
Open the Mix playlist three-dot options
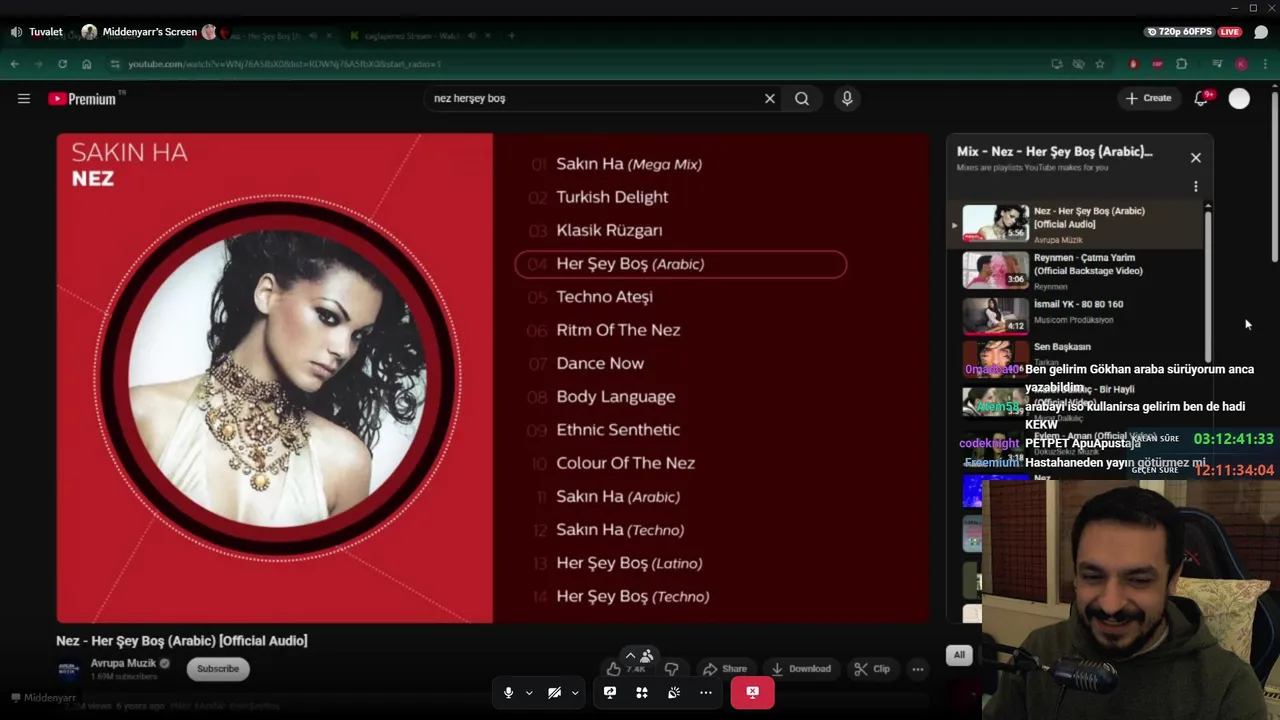pyautogui.click(x=1196, y=187)
